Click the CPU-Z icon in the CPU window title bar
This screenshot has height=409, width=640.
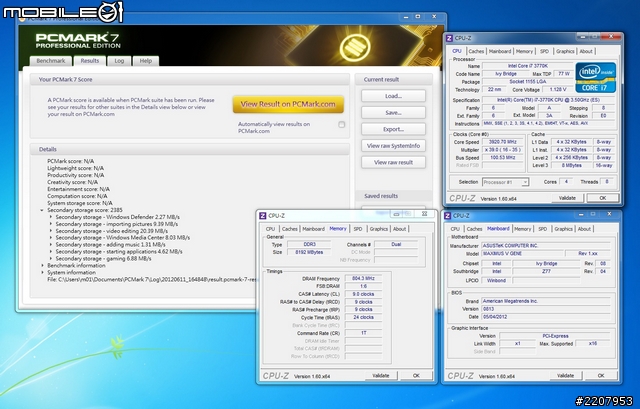coord(449,38)
